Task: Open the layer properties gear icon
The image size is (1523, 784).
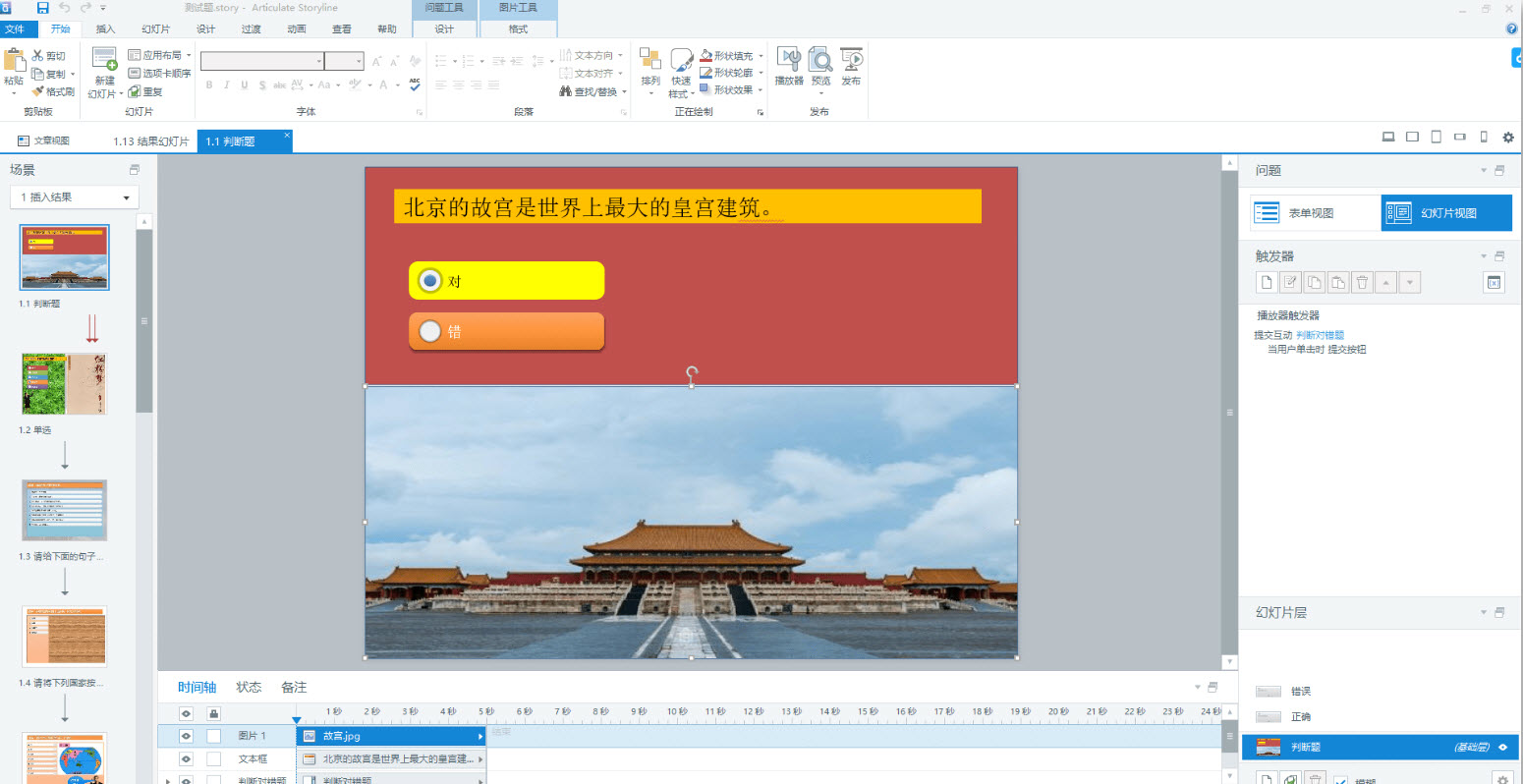Action: point(1501,778)
